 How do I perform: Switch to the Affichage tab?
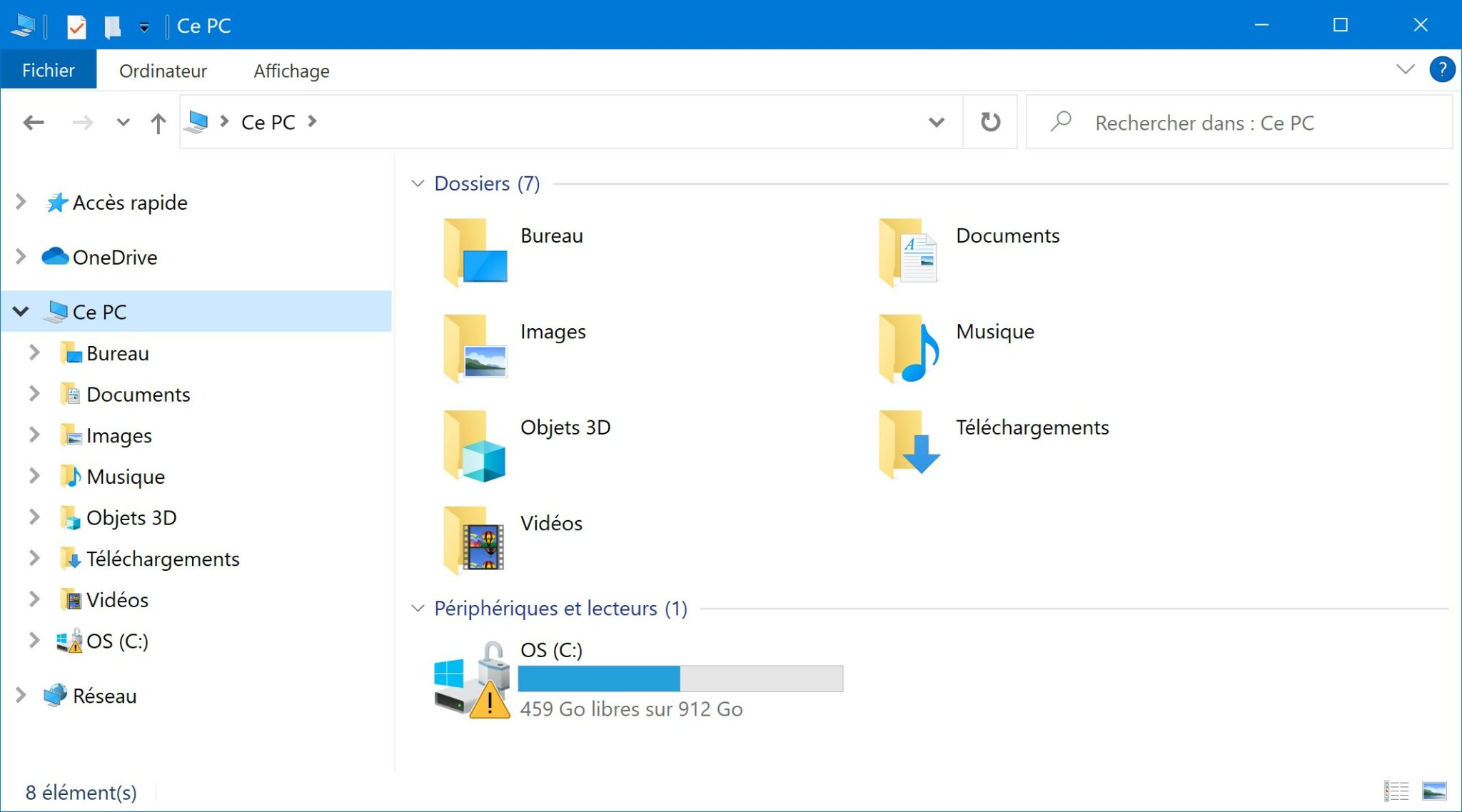(x=291, y=71)
